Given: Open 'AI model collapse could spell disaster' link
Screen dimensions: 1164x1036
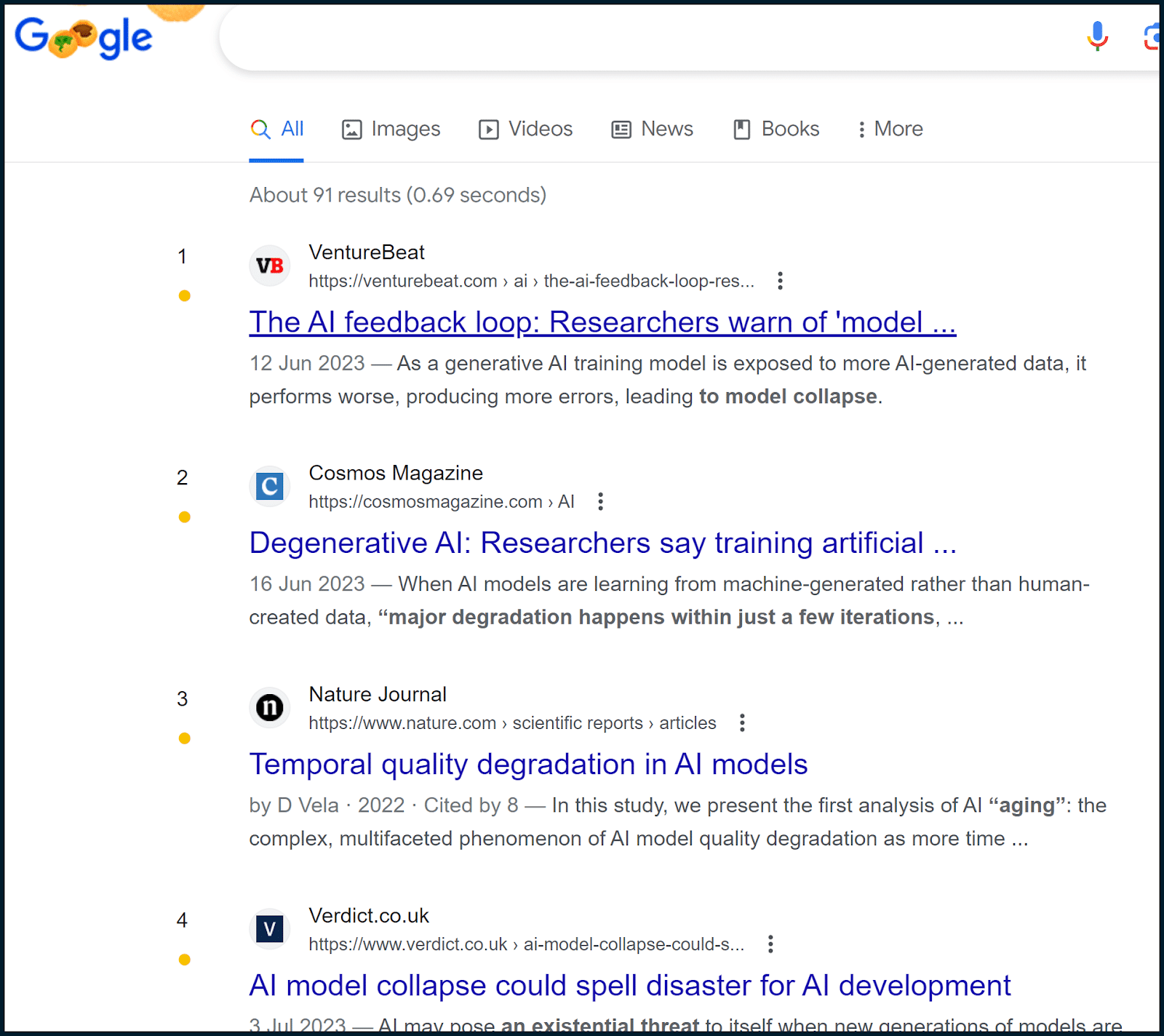Looking at the screenshot, I should (x=630, y=986).
